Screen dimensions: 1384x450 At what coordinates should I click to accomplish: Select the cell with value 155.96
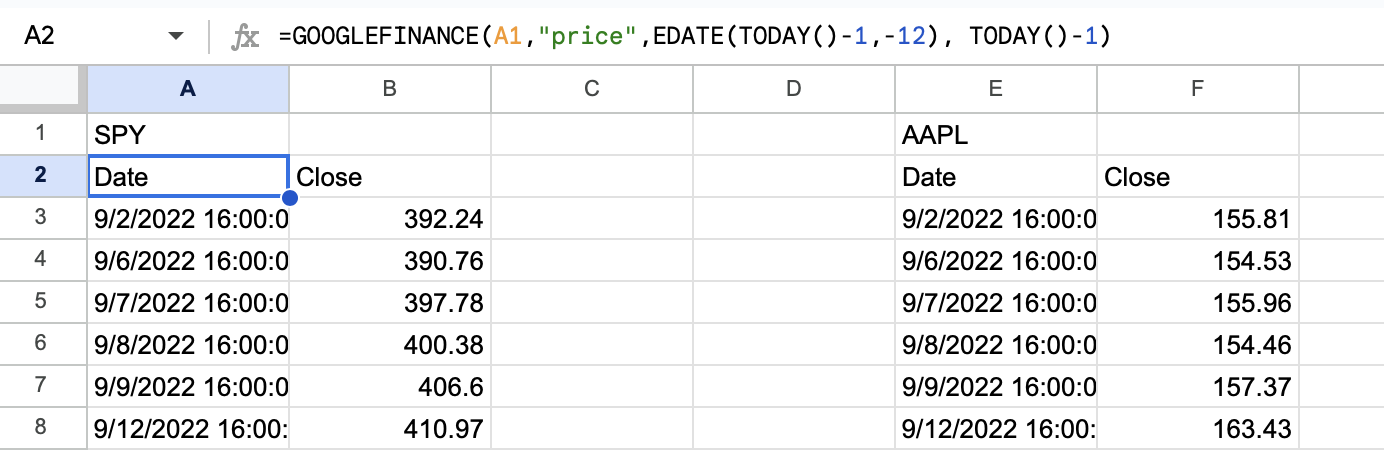(x=1198, y=302)
